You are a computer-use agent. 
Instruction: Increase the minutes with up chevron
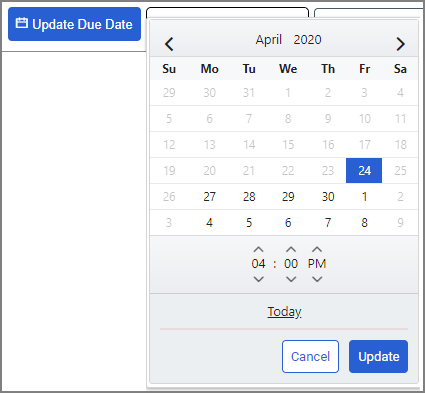pyautogui.click(x=291, y=249)
